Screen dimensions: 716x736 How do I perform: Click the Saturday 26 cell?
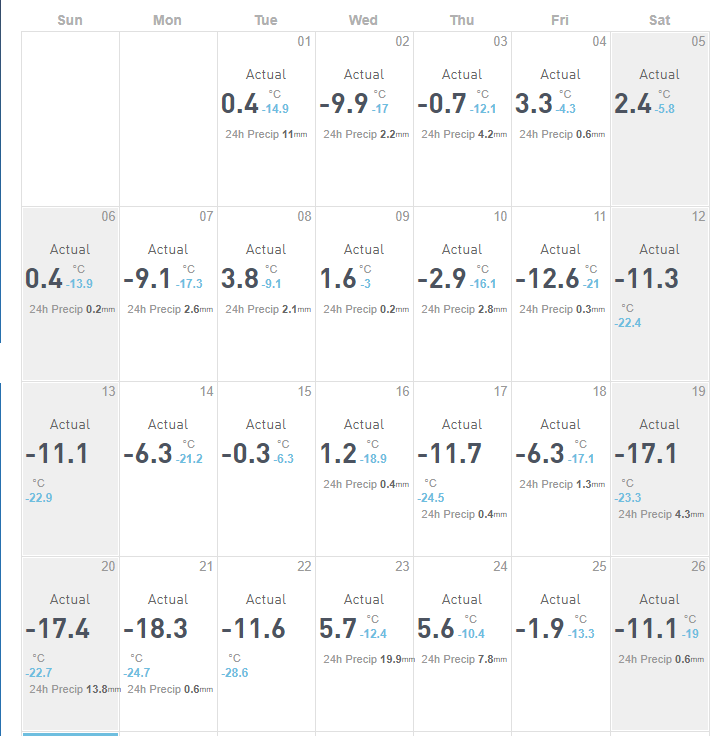pyautogui.click(x=660, y=644)
